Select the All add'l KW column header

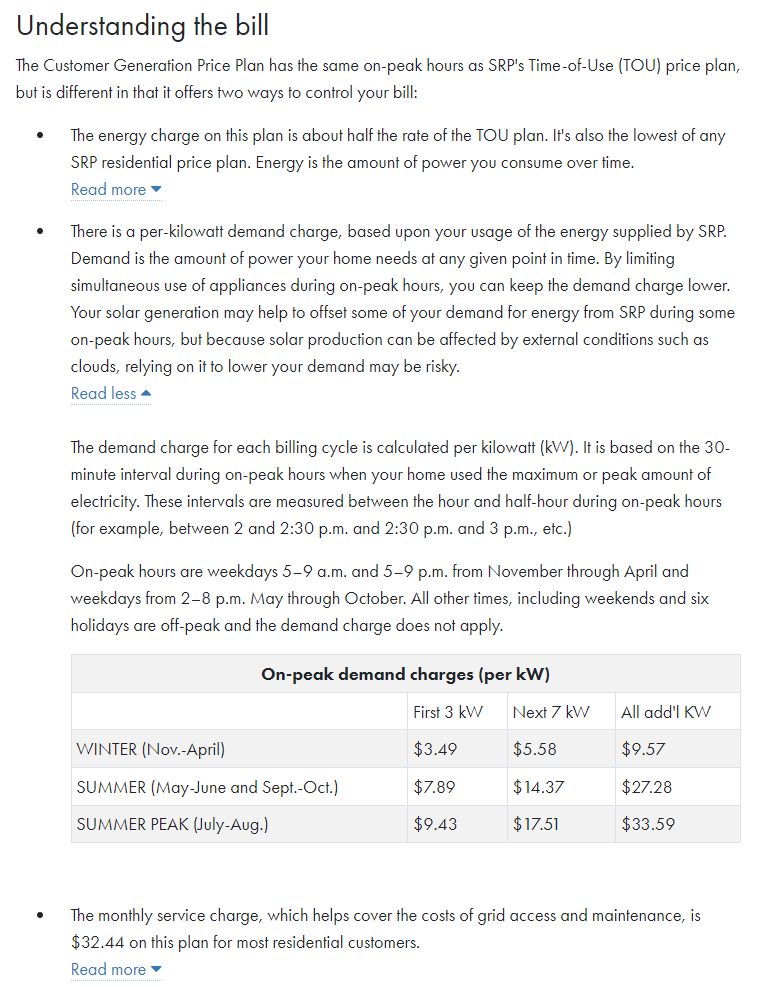point(666,712)
